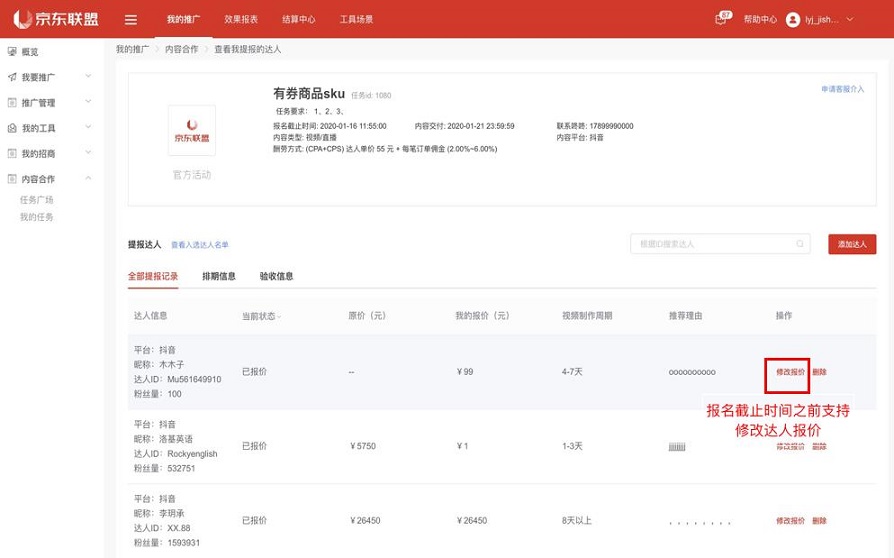Click the 我的报价（元） column header

482,316
